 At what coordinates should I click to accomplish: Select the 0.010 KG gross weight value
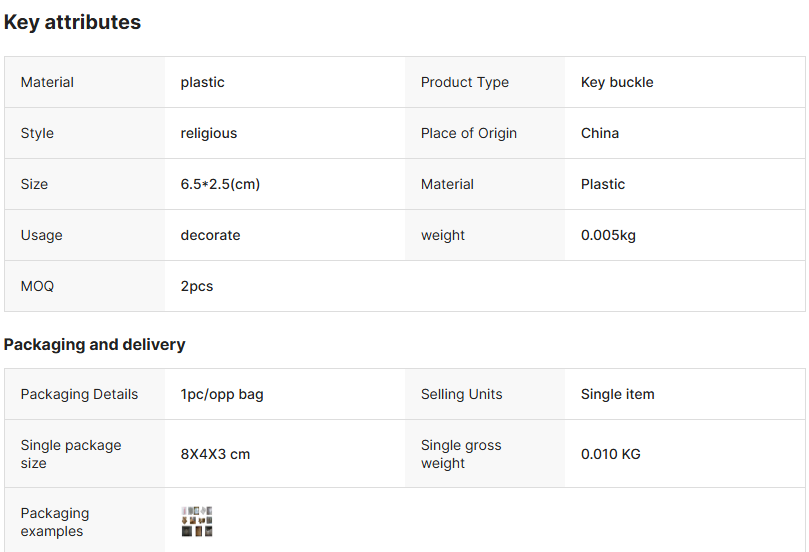click(x=611, y=454)
